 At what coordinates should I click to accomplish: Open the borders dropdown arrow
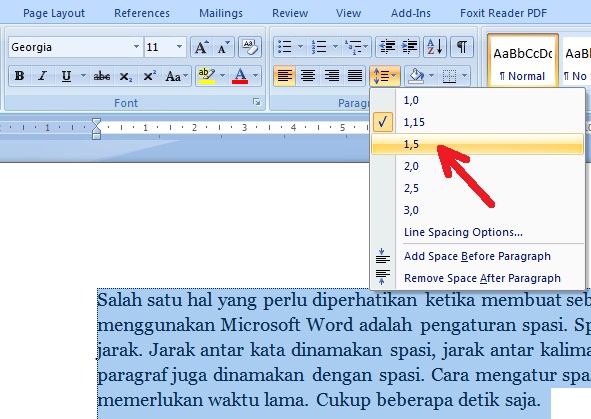point(465,76)
